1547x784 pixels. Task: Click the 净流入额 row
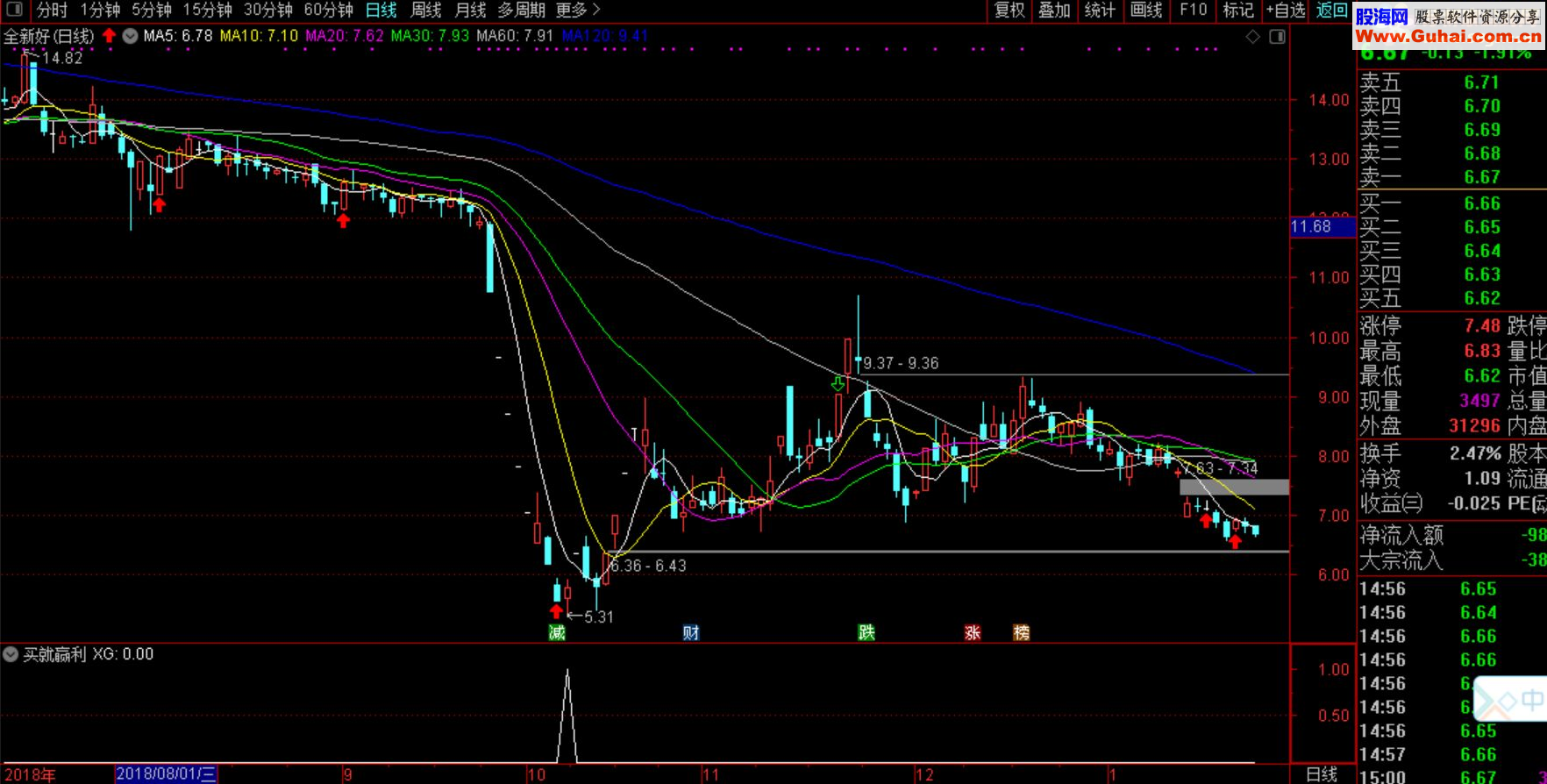pyautogui.click(x=1452, y=535)
